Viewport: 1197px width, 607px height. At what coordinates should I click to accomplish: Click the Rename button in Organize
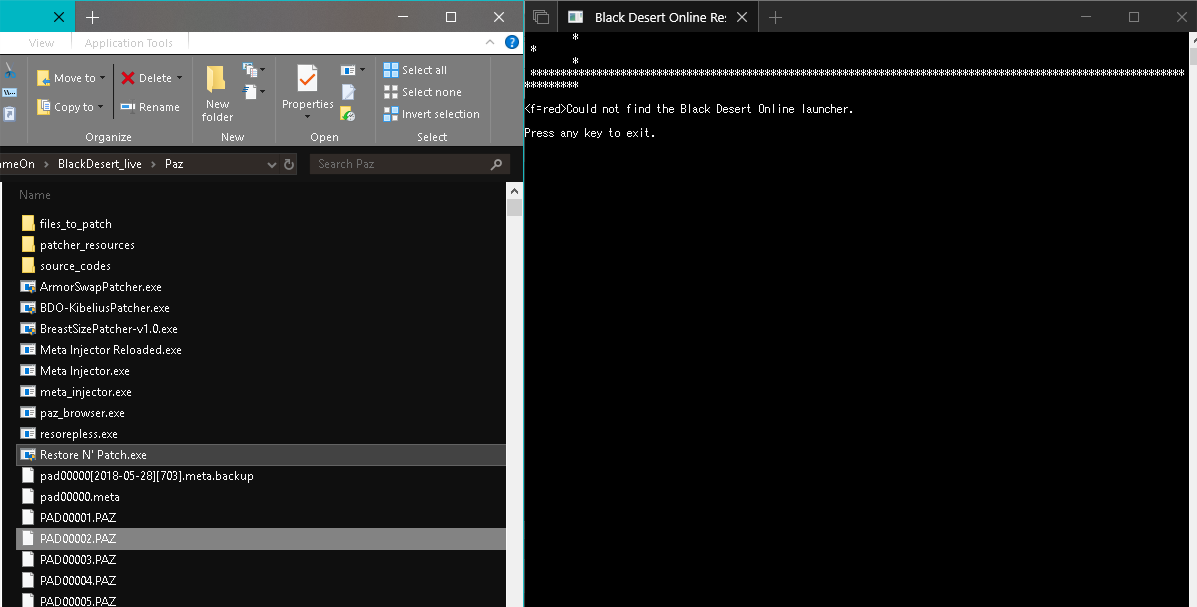tap(150, 107)
